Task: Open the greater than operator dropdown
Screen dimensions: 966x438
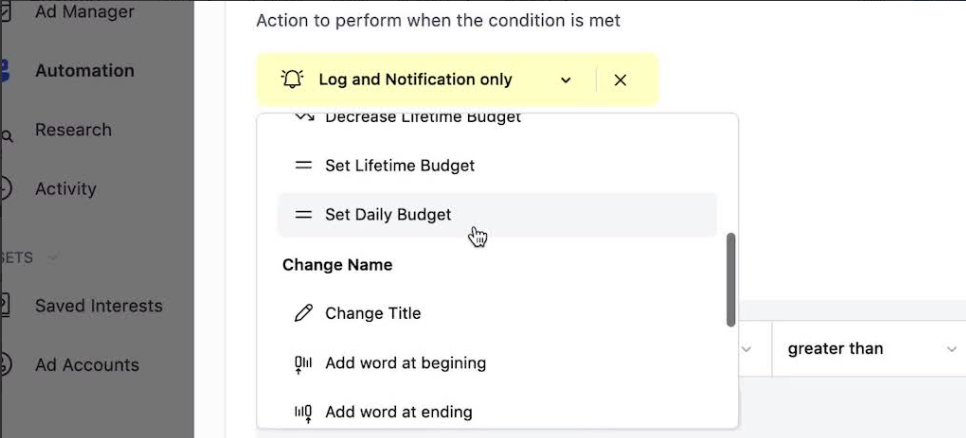Action: click(x=868, y=349)
